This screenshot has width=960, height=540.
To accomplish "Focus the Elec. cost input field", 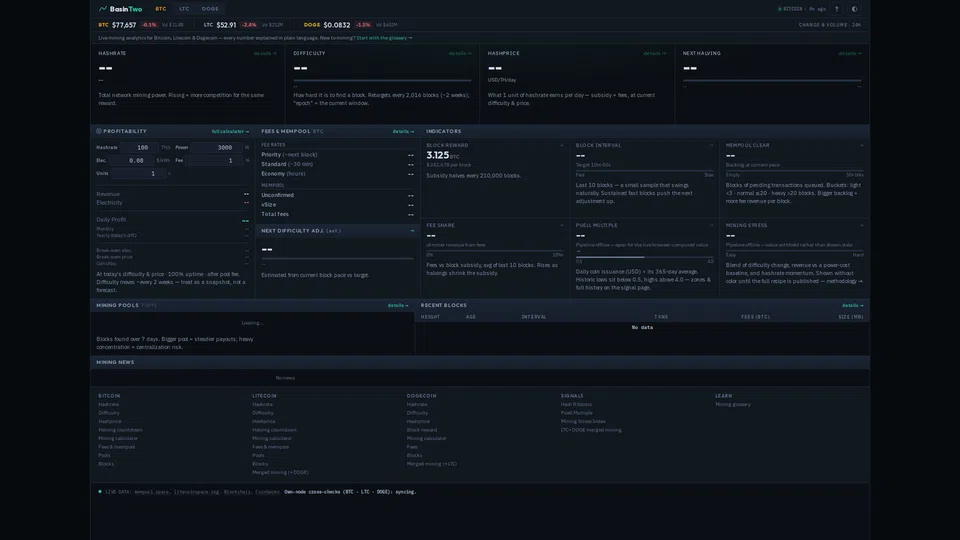I will [132, 160].
